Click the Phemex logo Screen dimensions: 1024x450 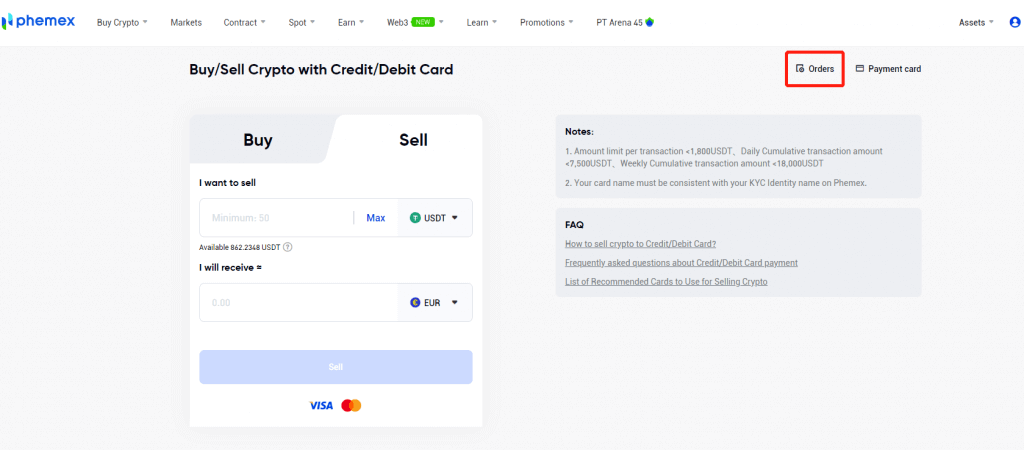[x=40, y=21]
